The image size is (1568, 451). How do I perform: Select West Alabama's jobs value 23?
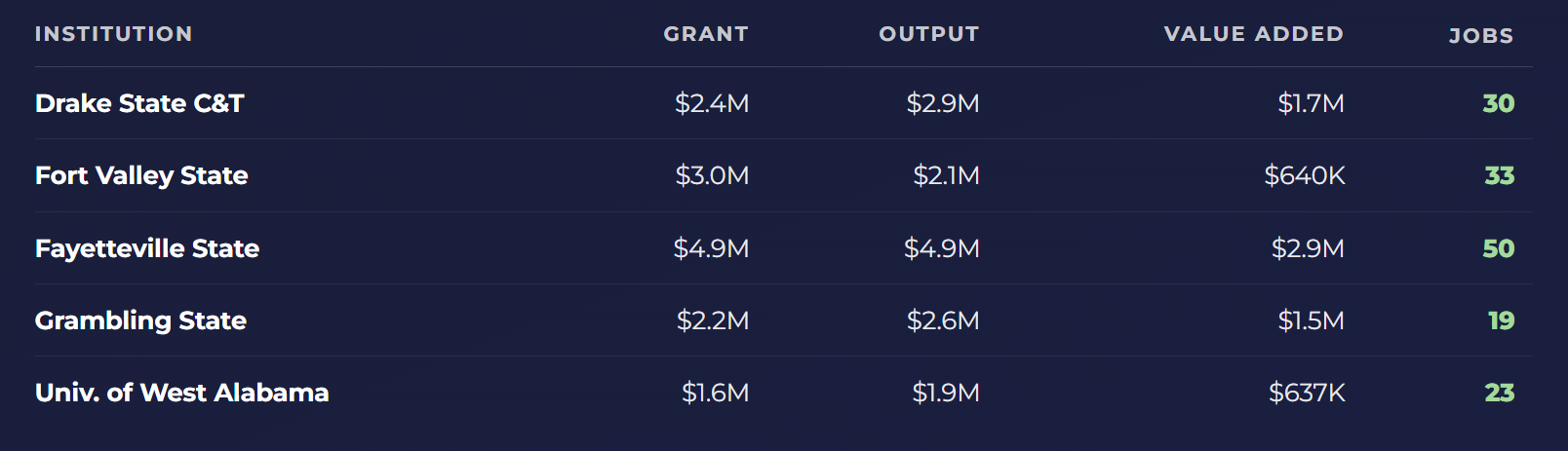(1499, 393)
